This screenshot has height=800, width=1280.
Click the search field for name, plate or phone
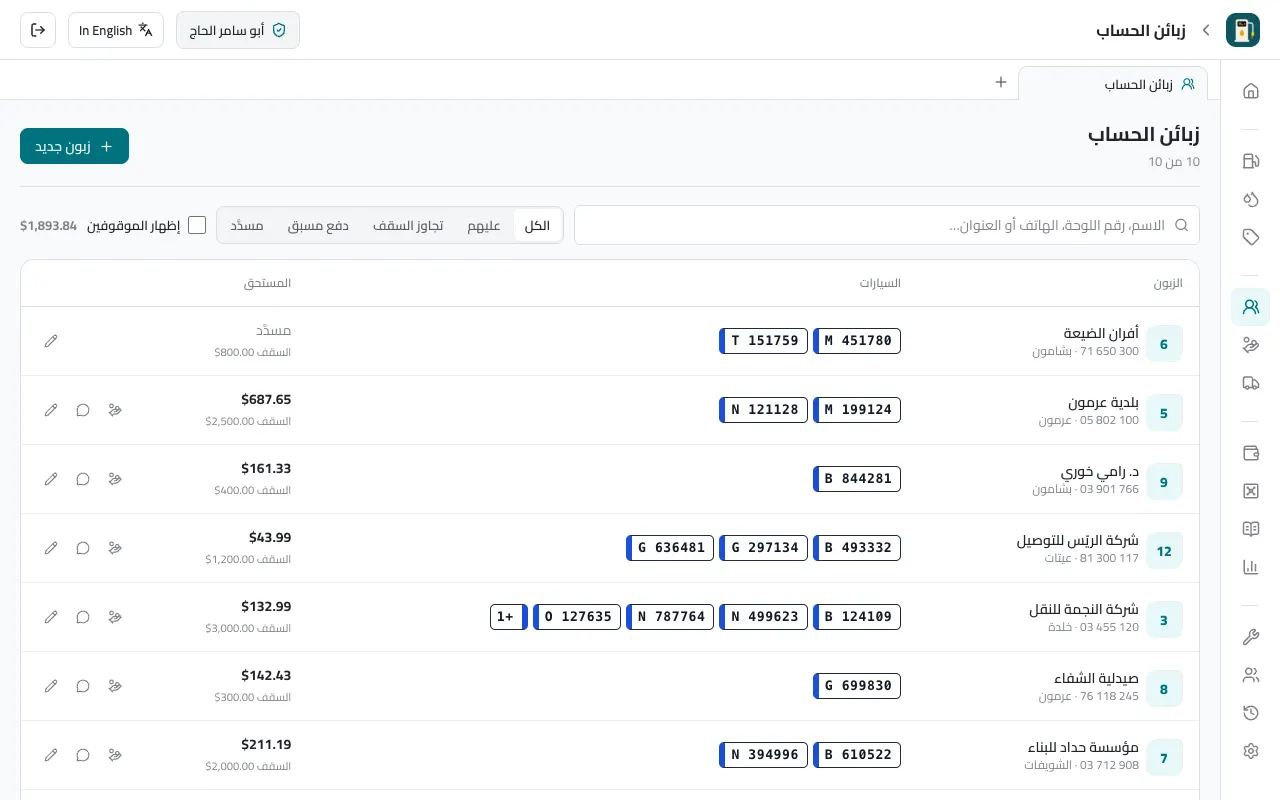tap(887, 225)
